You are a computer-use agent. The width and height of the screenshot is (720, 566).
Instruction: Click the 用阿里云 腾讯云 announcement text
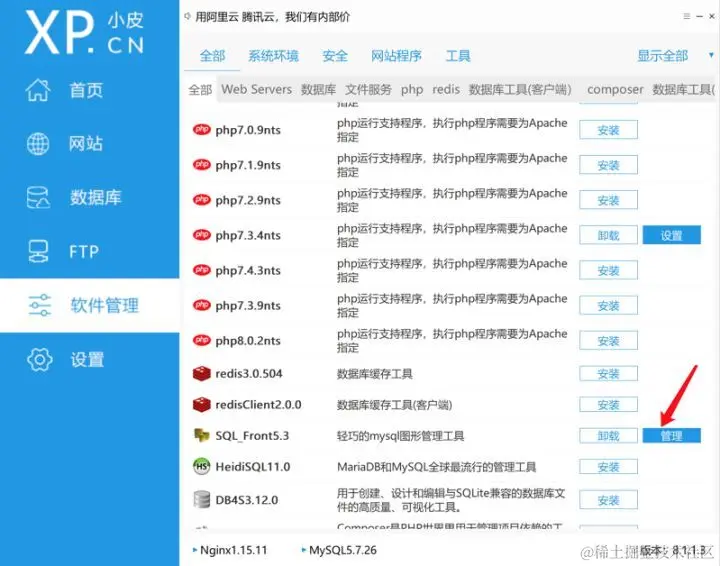pos(272,17)
